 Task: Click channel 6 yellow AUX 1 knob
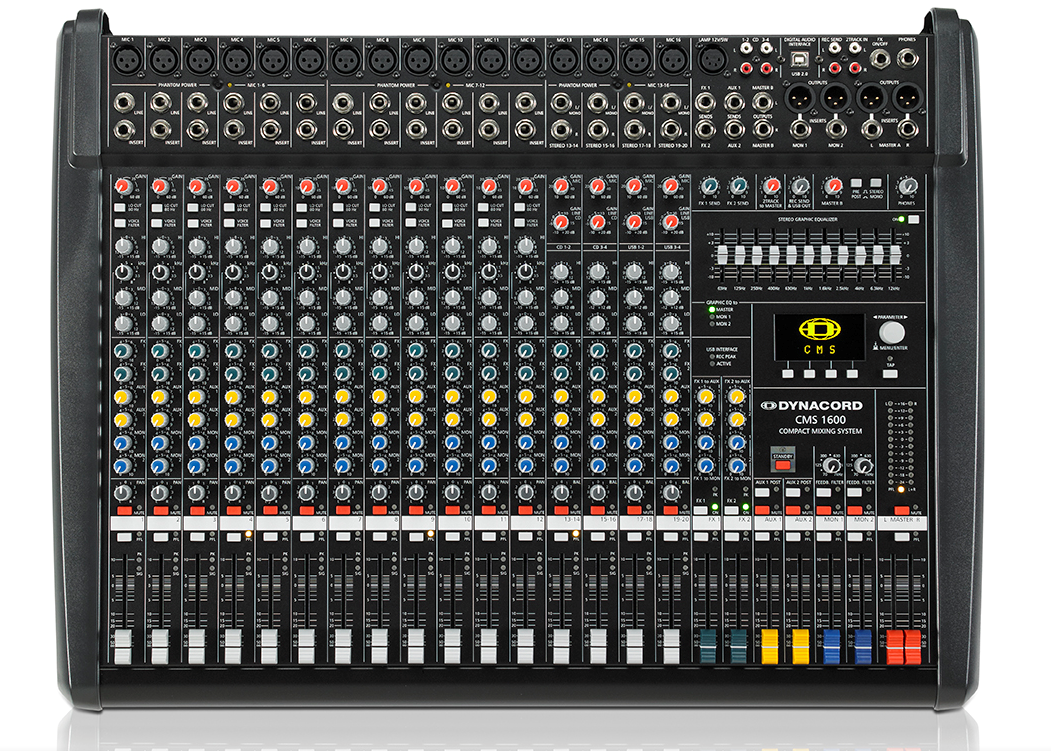coord(306,396)
